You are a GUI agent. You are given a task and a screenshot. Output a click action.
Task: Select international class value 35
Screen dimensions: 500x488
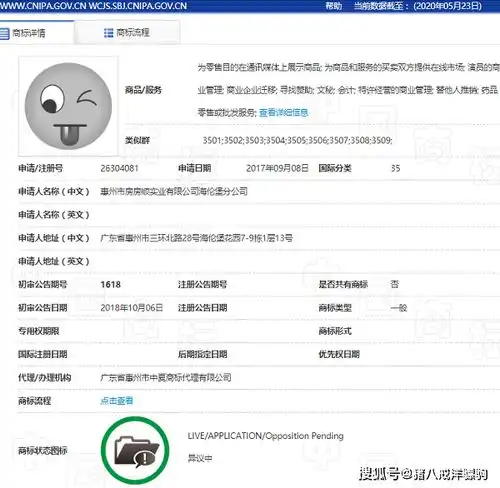tap(396, 168)
